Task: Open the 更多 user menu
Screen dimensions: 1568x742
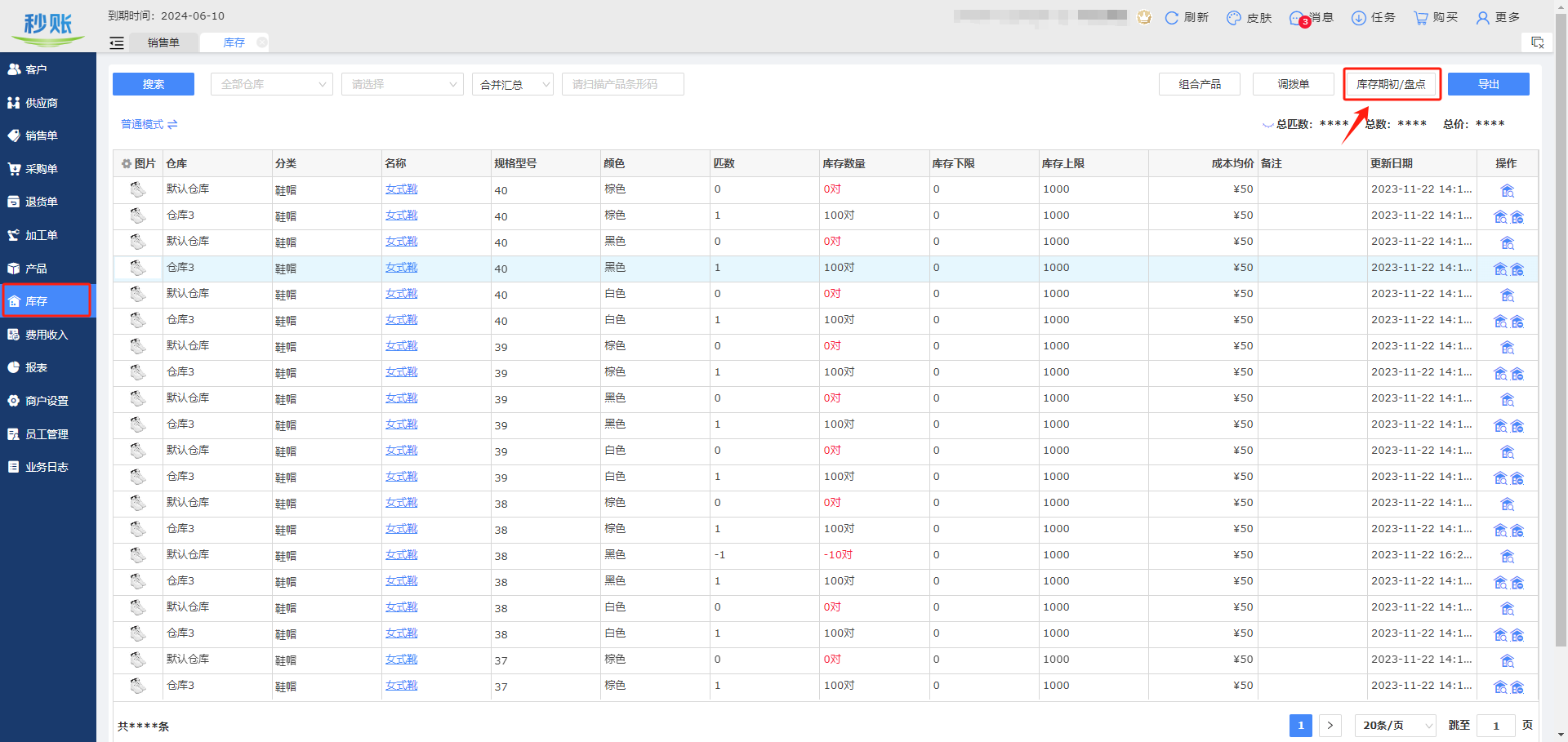Action: coord(1498,17)
